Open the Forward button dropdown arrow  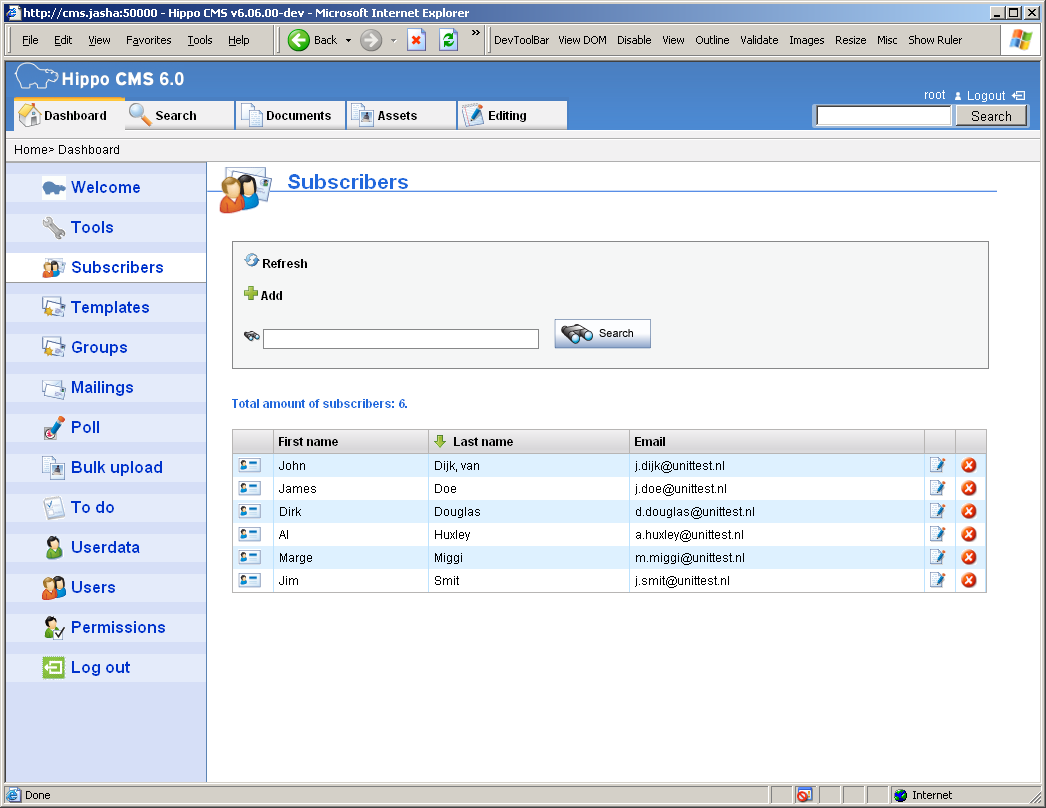393,40
